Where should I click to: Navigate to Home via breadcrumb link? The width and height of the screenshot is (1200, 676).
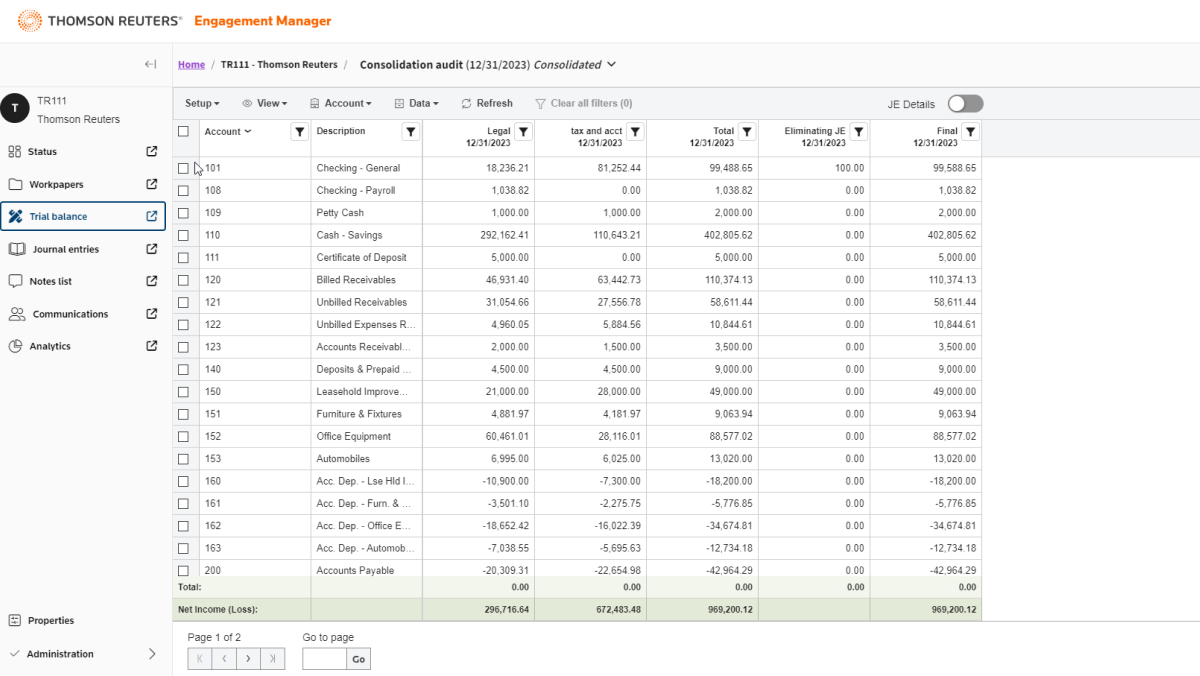tap(191, 64)
